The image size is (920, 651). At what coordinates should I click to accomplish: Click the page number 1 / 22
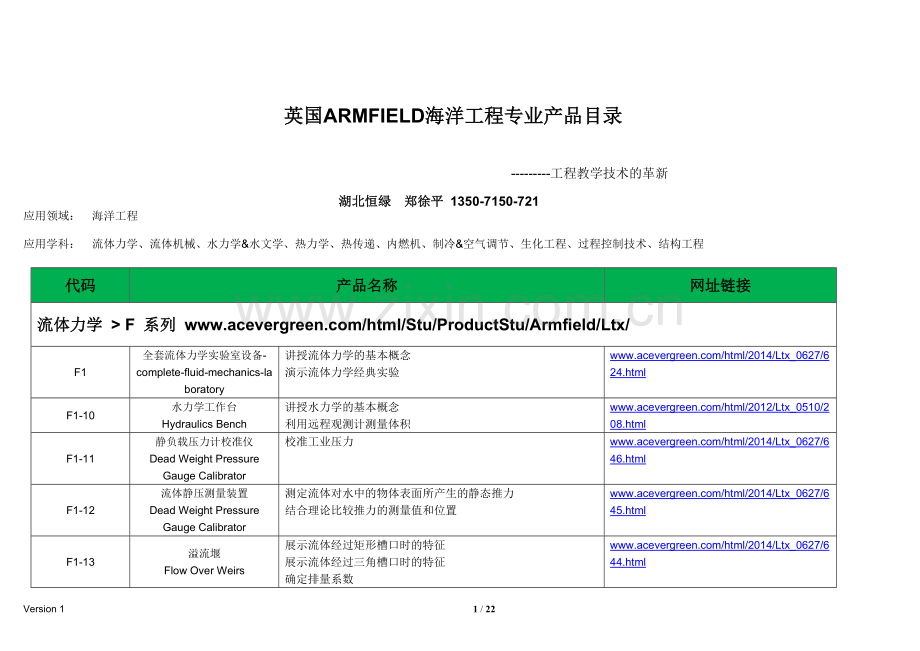click(484, 609)
